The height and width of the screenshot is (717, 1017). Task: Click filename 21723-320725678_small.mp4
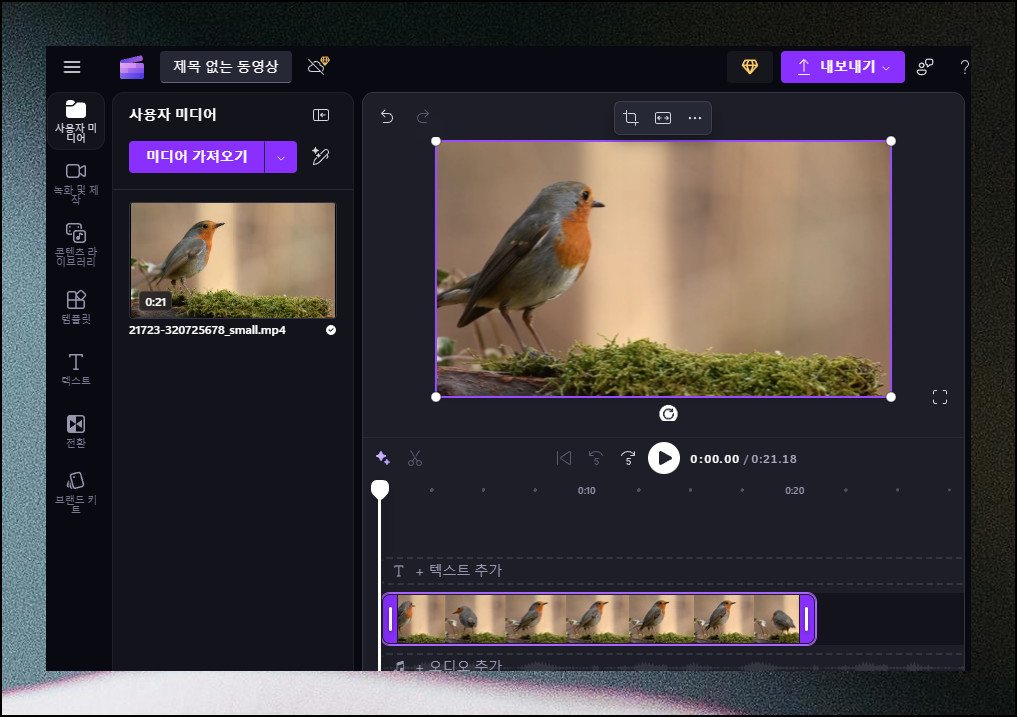(207, 330)
